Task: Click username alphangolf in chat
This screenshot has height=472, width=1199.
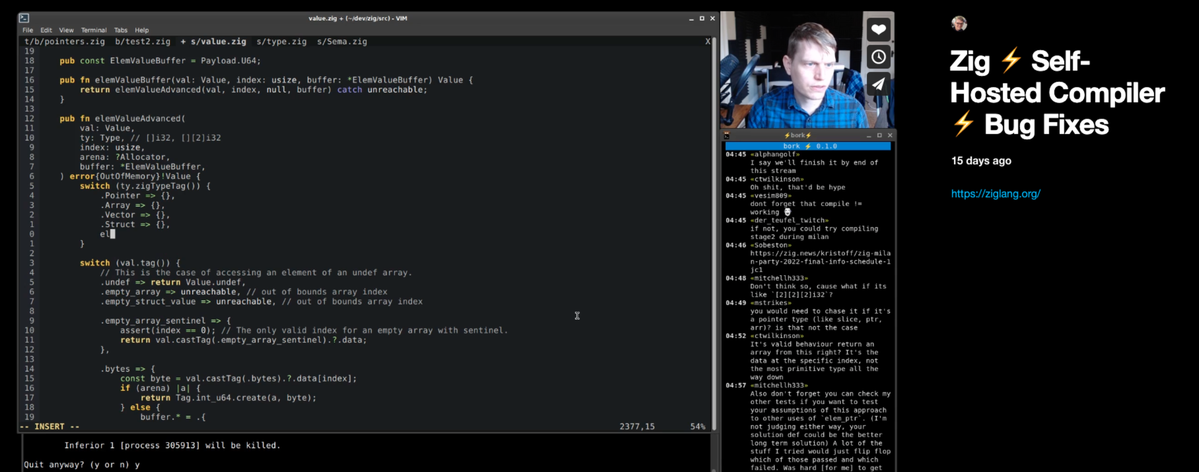Action: tap(776, 155)
